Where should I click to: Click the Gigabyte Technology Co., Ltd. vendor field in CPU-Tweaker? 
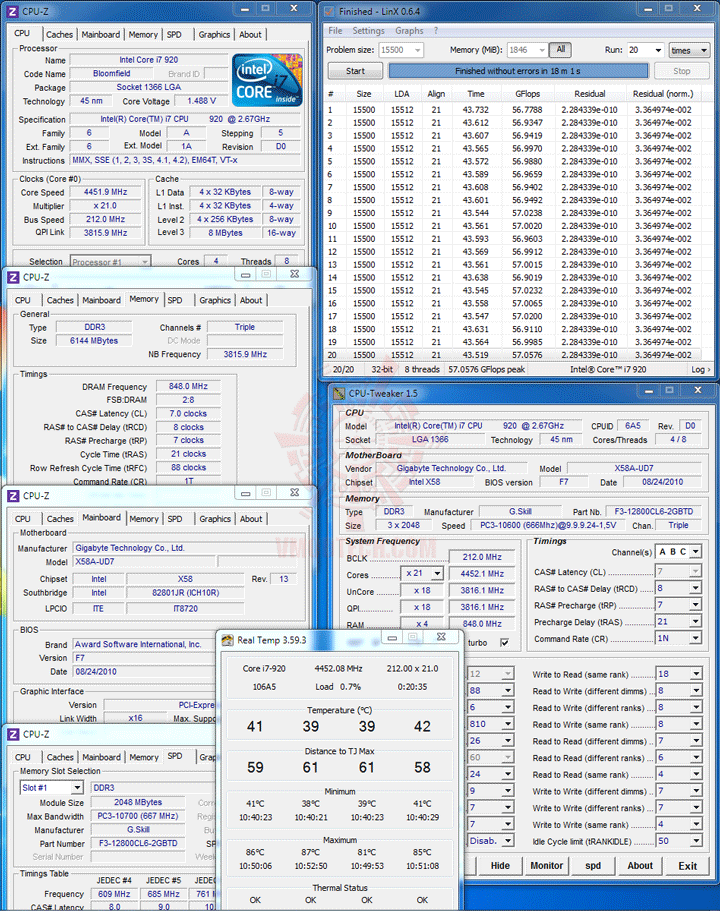pyautogui.click(x=451, y=468)
